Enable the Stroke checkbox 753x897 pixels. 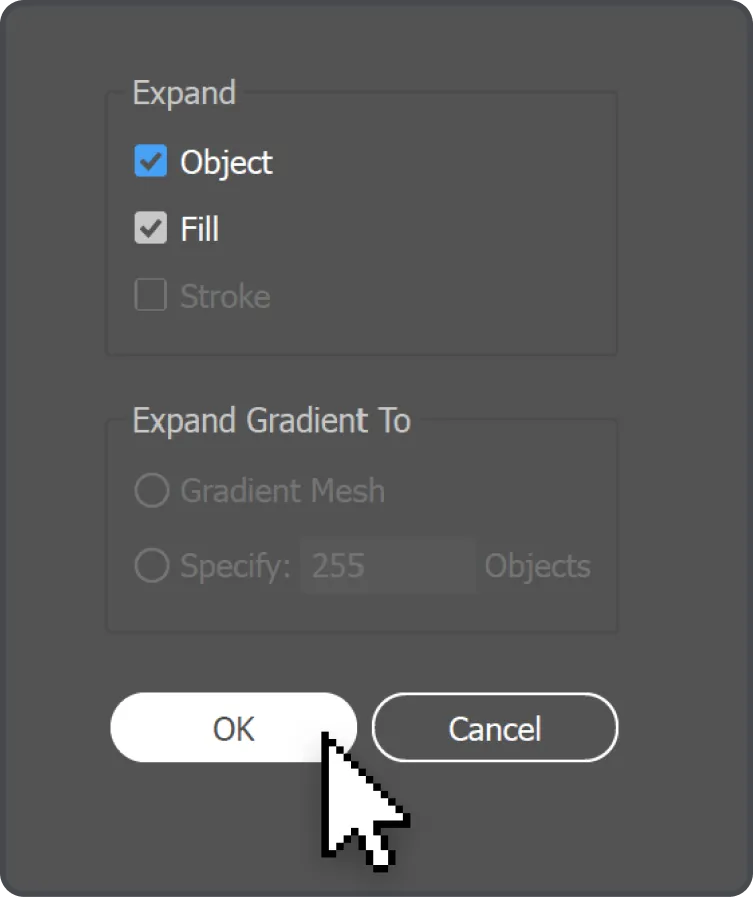pyautogui.click(x=150, y=295)
